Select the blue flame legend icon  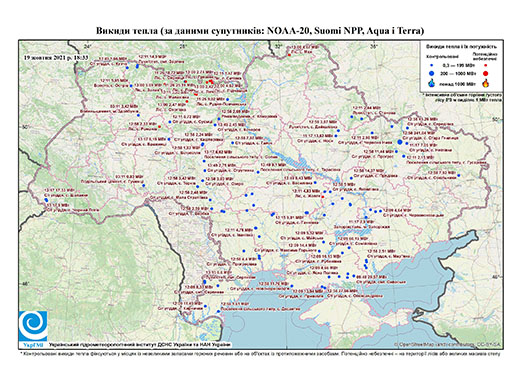(x=432, y=83)
